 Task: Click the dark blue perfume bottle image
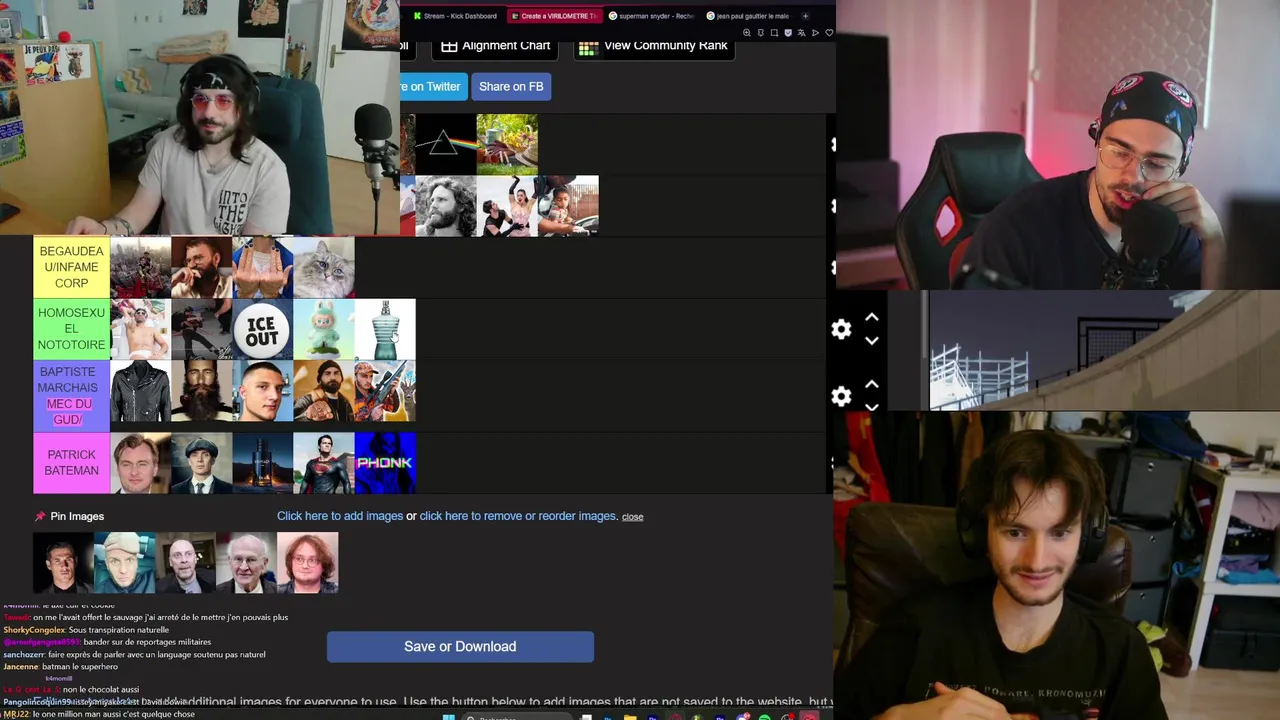[262, 463]
